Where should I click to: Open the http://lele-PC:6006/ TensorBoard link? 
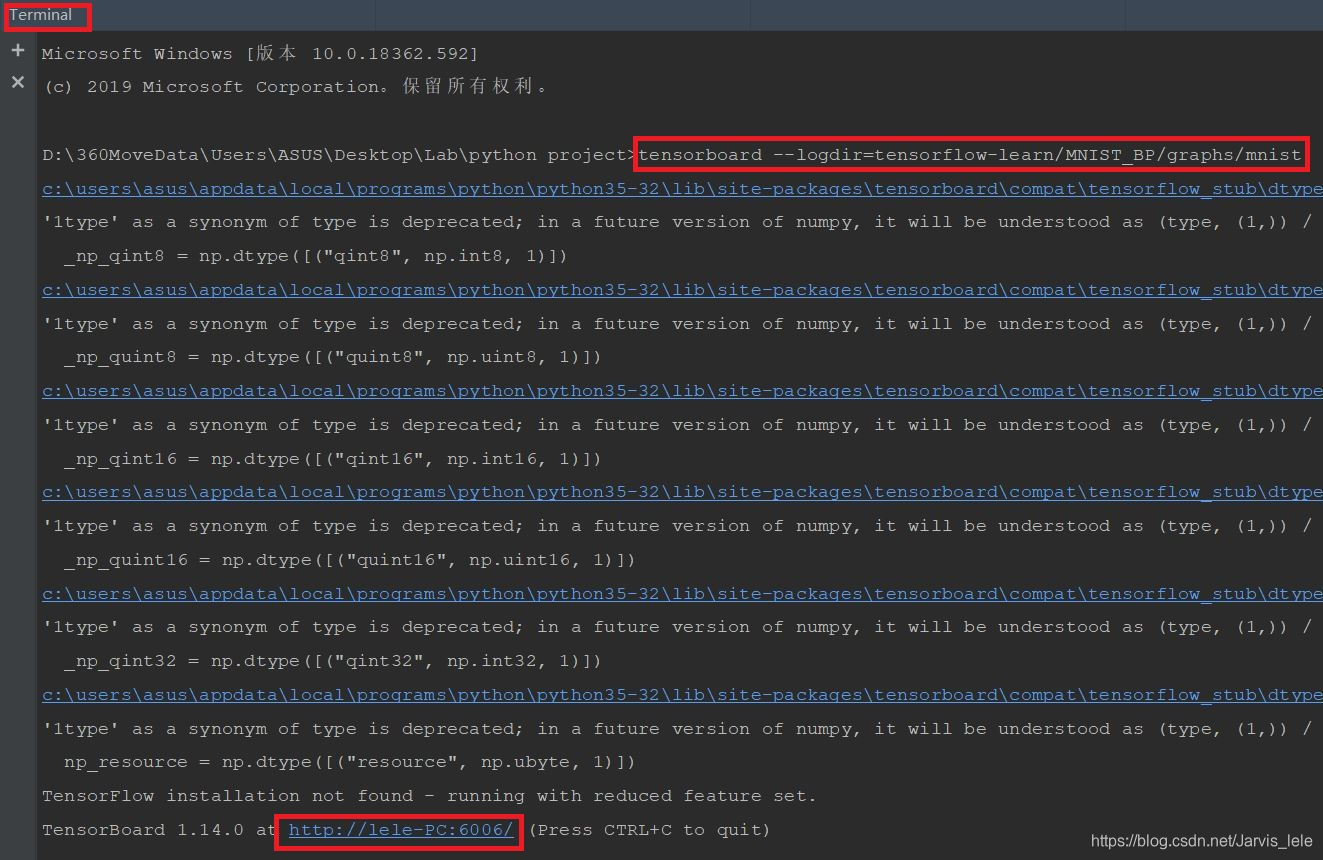pos(401,829)
